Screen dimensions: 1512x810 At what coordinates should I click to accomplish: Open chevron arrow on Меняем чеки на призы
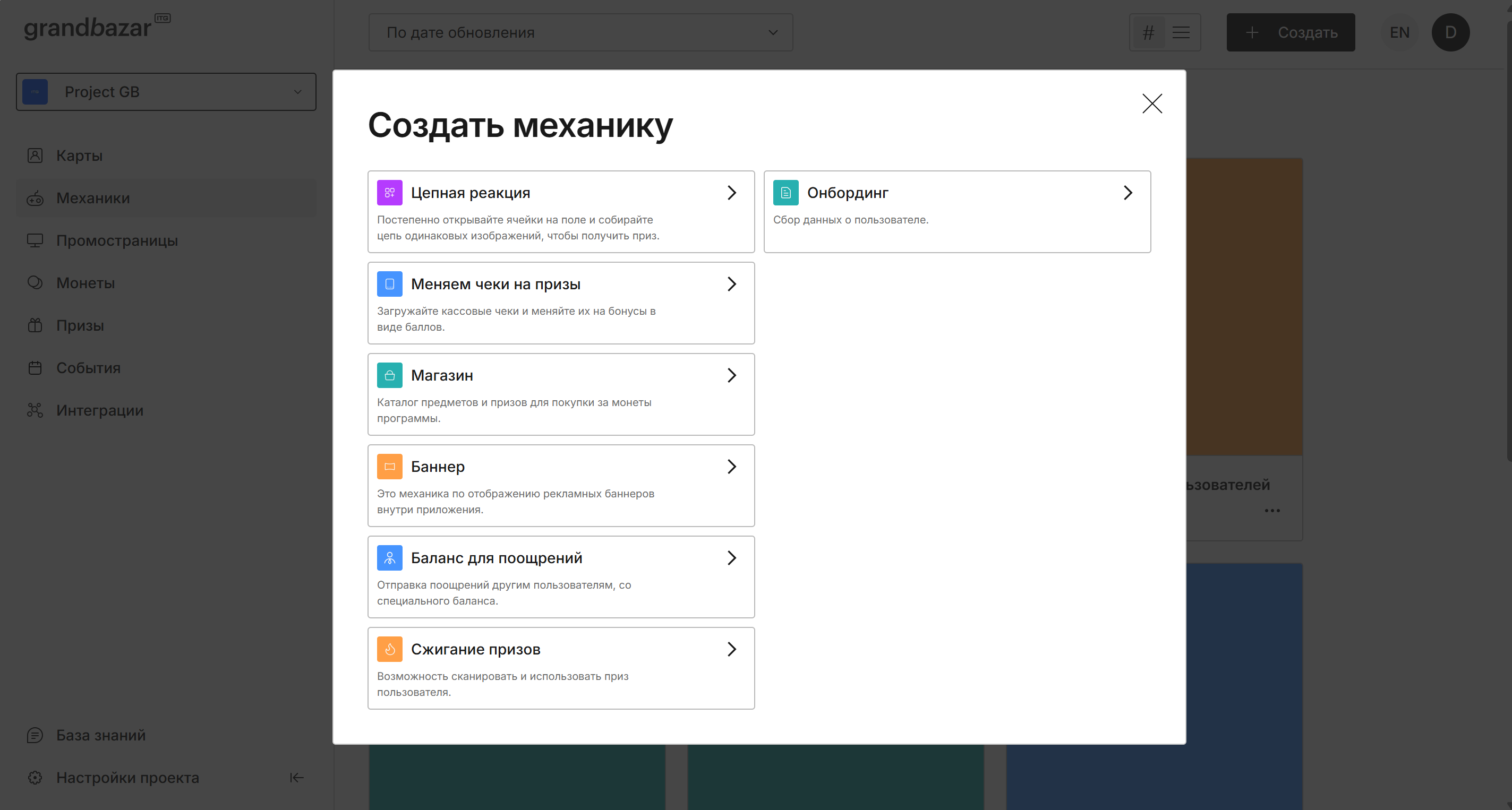[731, 284]
